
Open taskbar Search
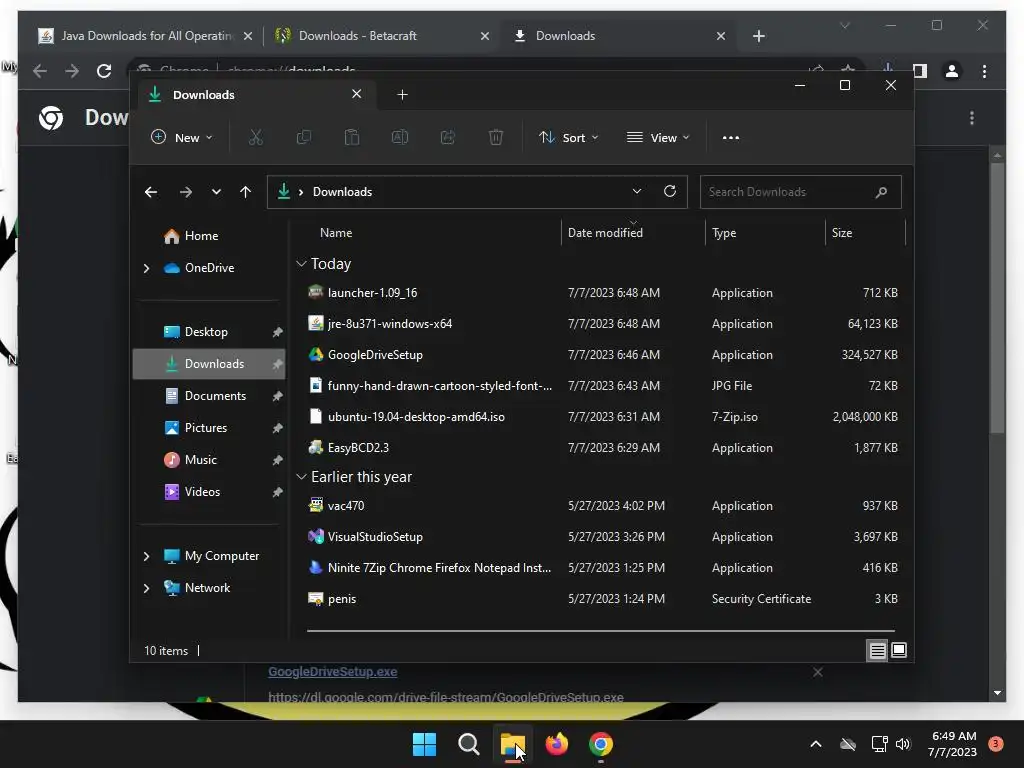point(468,744)
